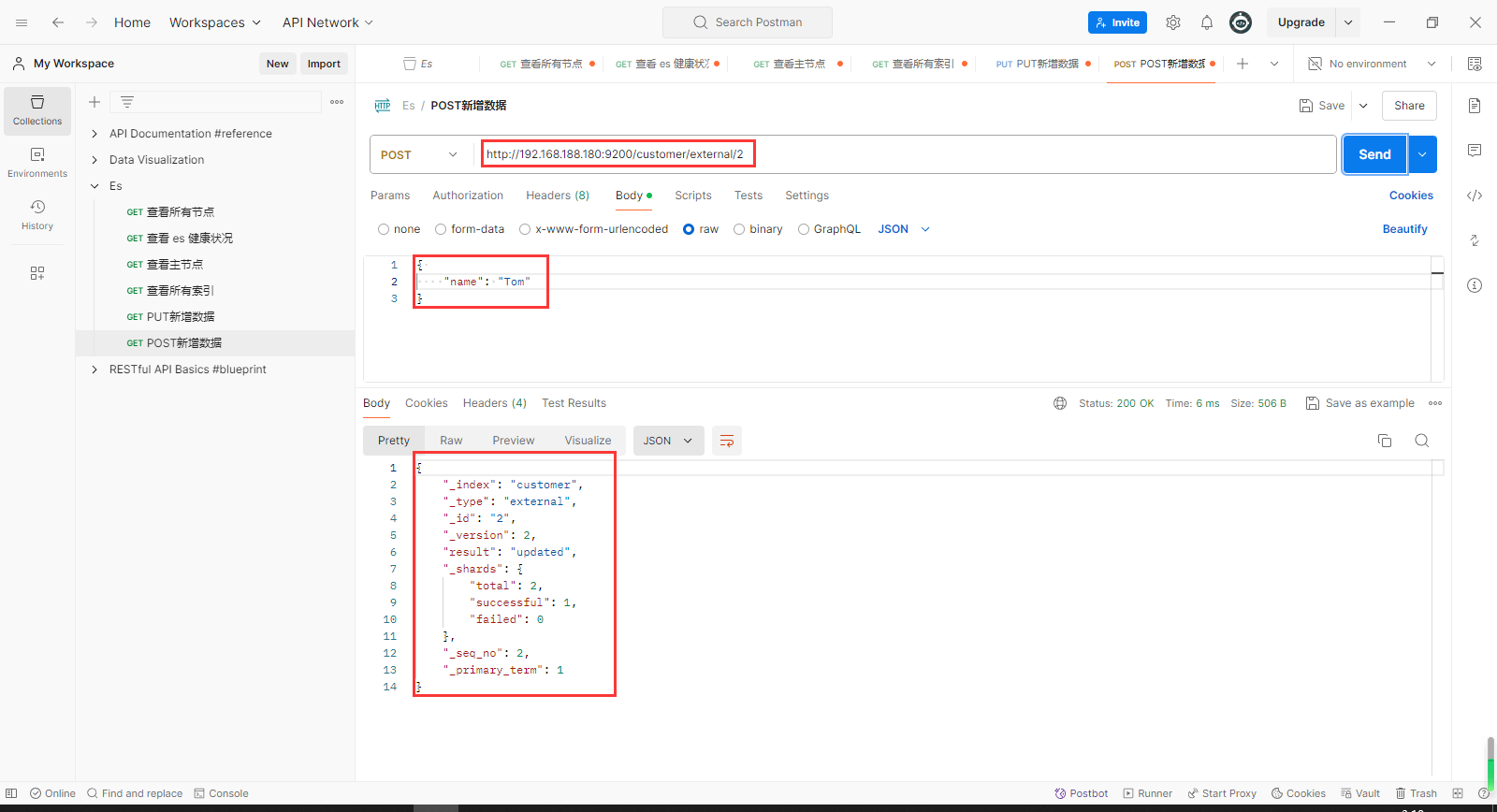Viewport: 1497px width, 812px height.
Task: Click the Share button
Action: pos(1409,106)
